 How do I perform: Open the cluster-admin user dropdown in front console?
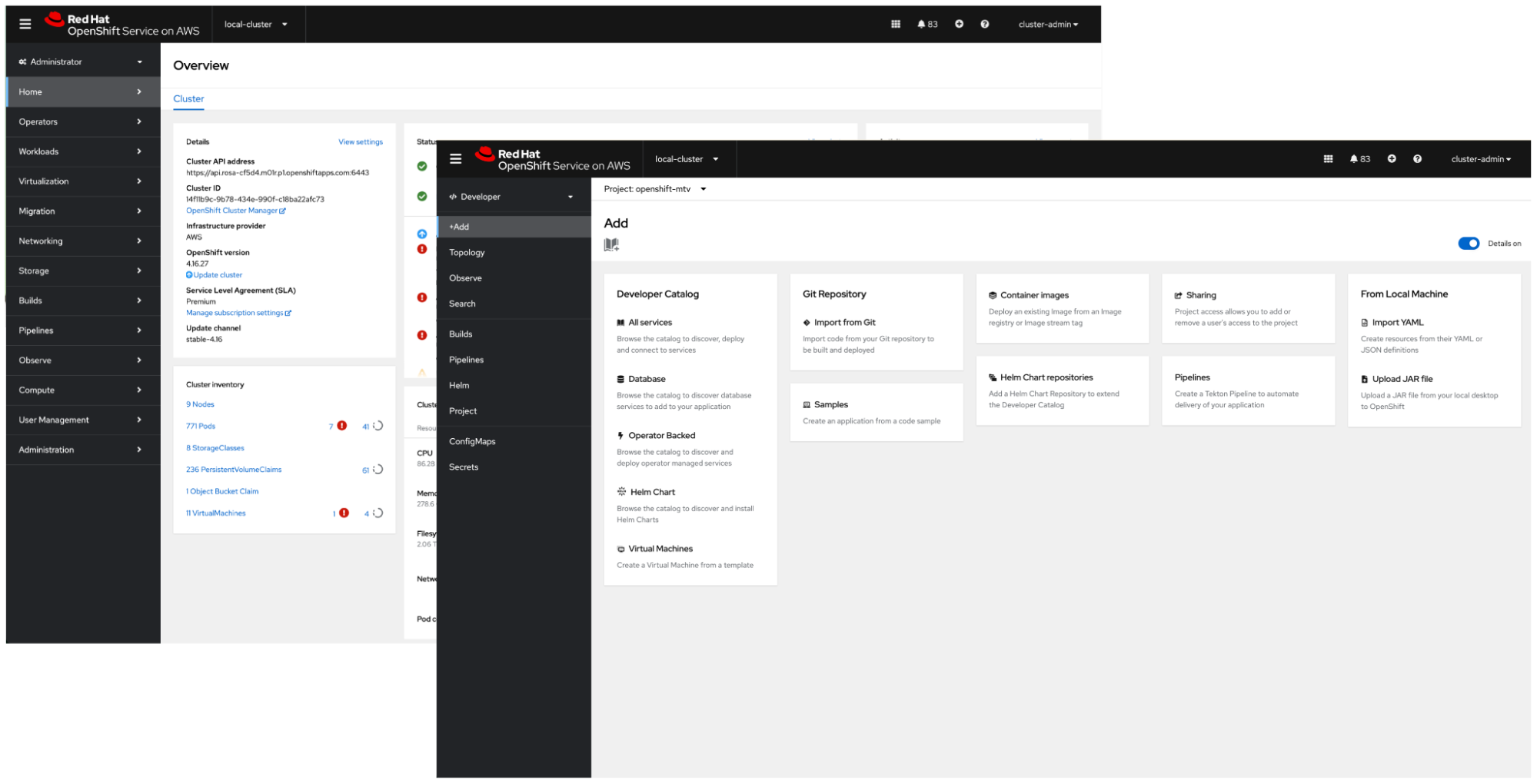[x=1480, y=159]
